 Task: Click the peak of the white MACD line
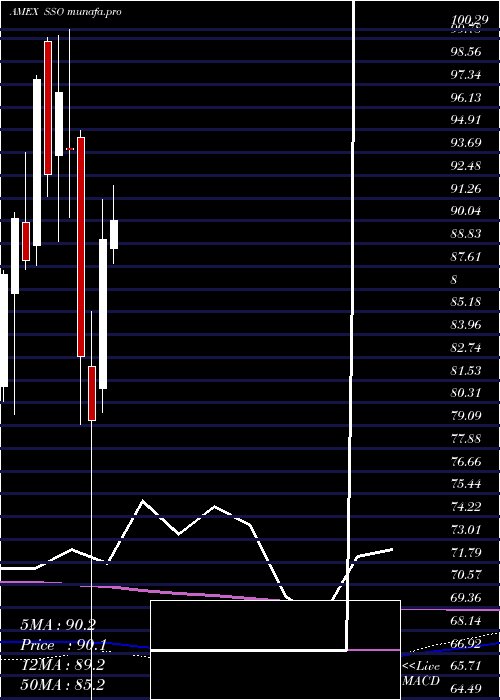(143, 501)
